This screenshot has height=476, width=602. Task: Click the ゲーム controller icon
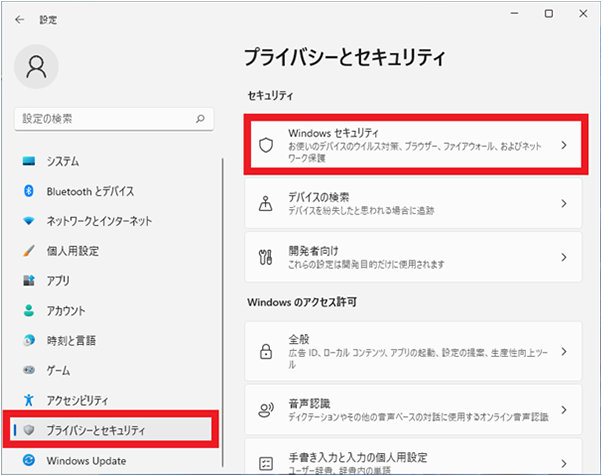pos(29,370)
